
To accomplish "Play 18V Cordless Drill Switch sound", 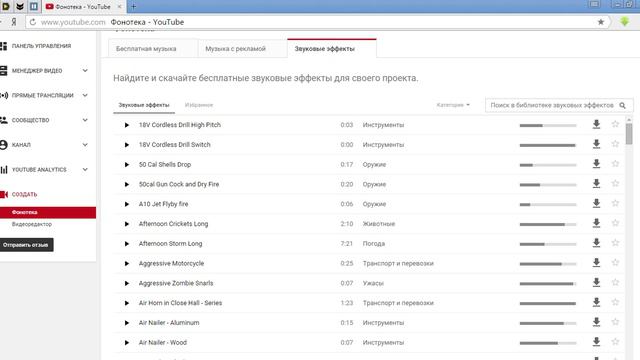I will pyautogui.click(x=127, y=145).
